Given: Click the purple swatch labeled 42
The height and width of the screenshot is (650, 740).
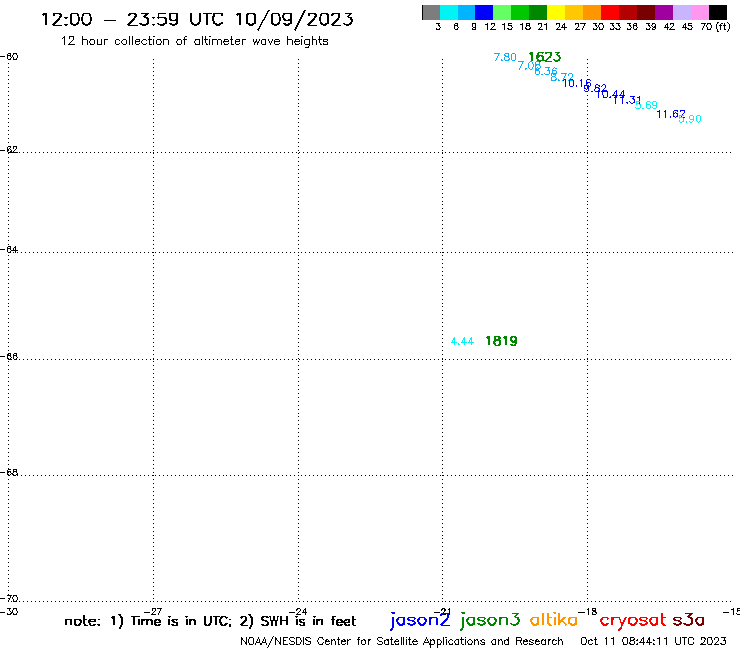Looking at the screenshot, I should tap(664, 12).
